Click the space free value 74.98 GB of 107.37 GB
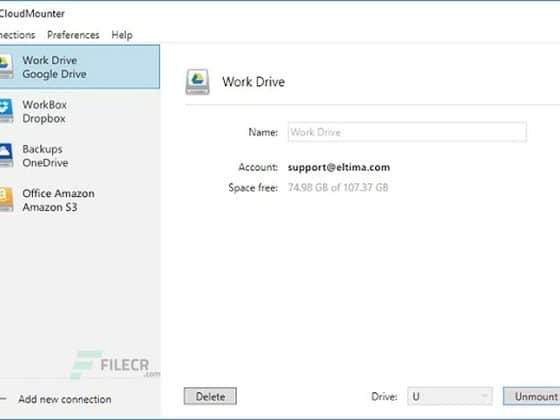Image resolution: width=560 pixels, height=420 pixels. pyautogui.click(x=338, y=188)
